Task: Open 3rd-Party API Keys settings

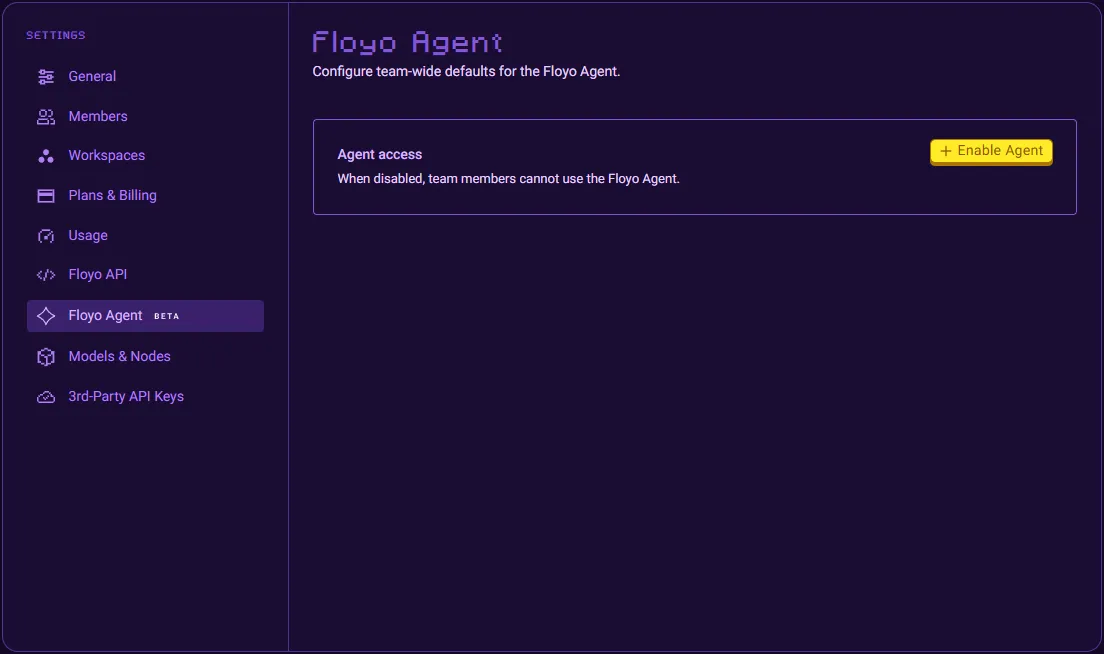Action: 145,397
